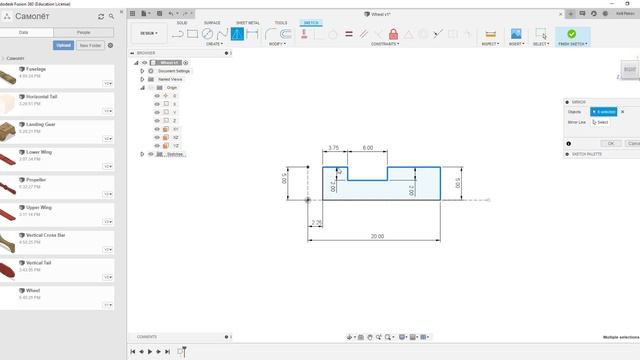The image size is (640, 360).
Task: Jump to timeline end
Action: pos(167,351)
